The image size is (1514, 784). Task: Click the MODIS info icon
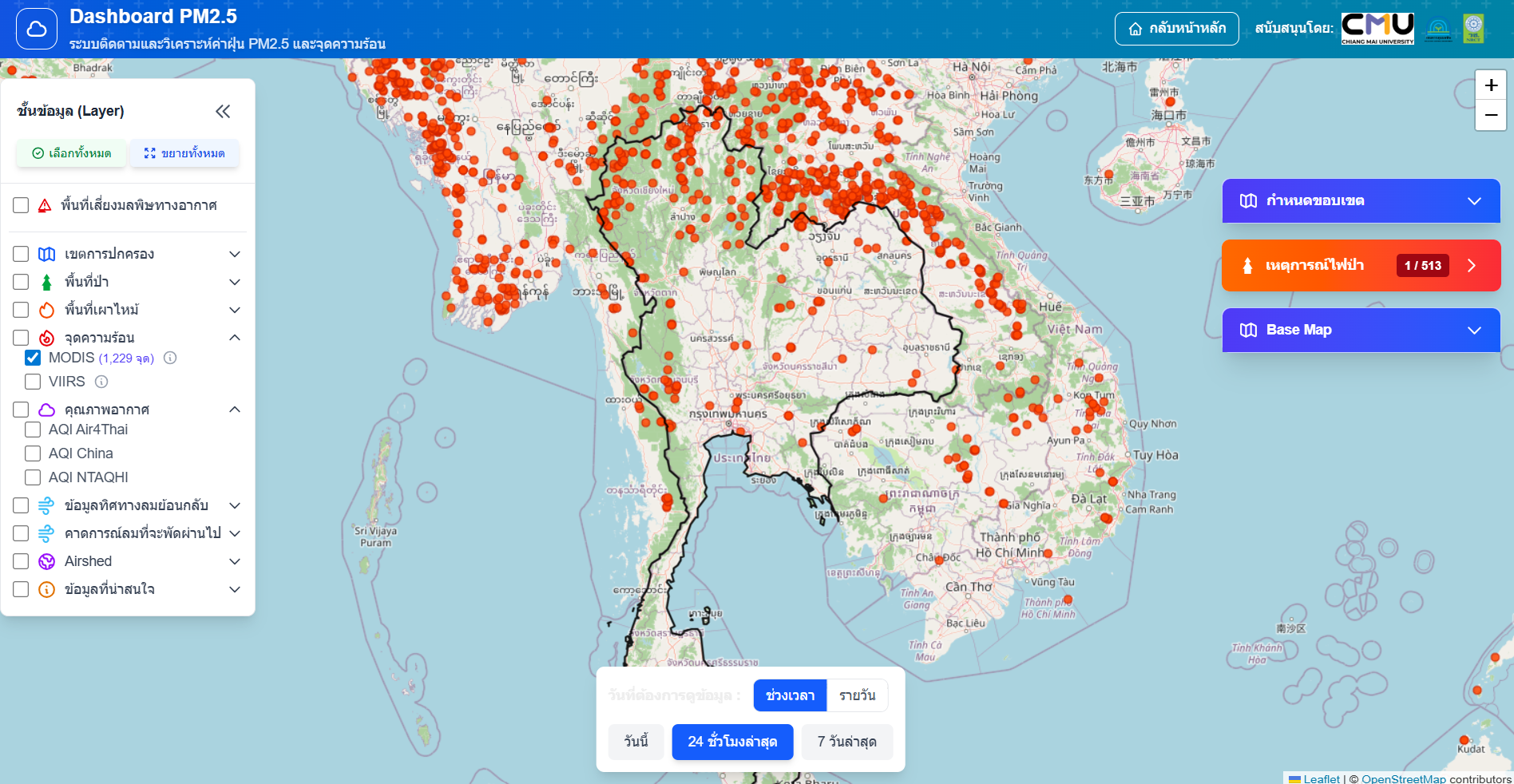170,358
